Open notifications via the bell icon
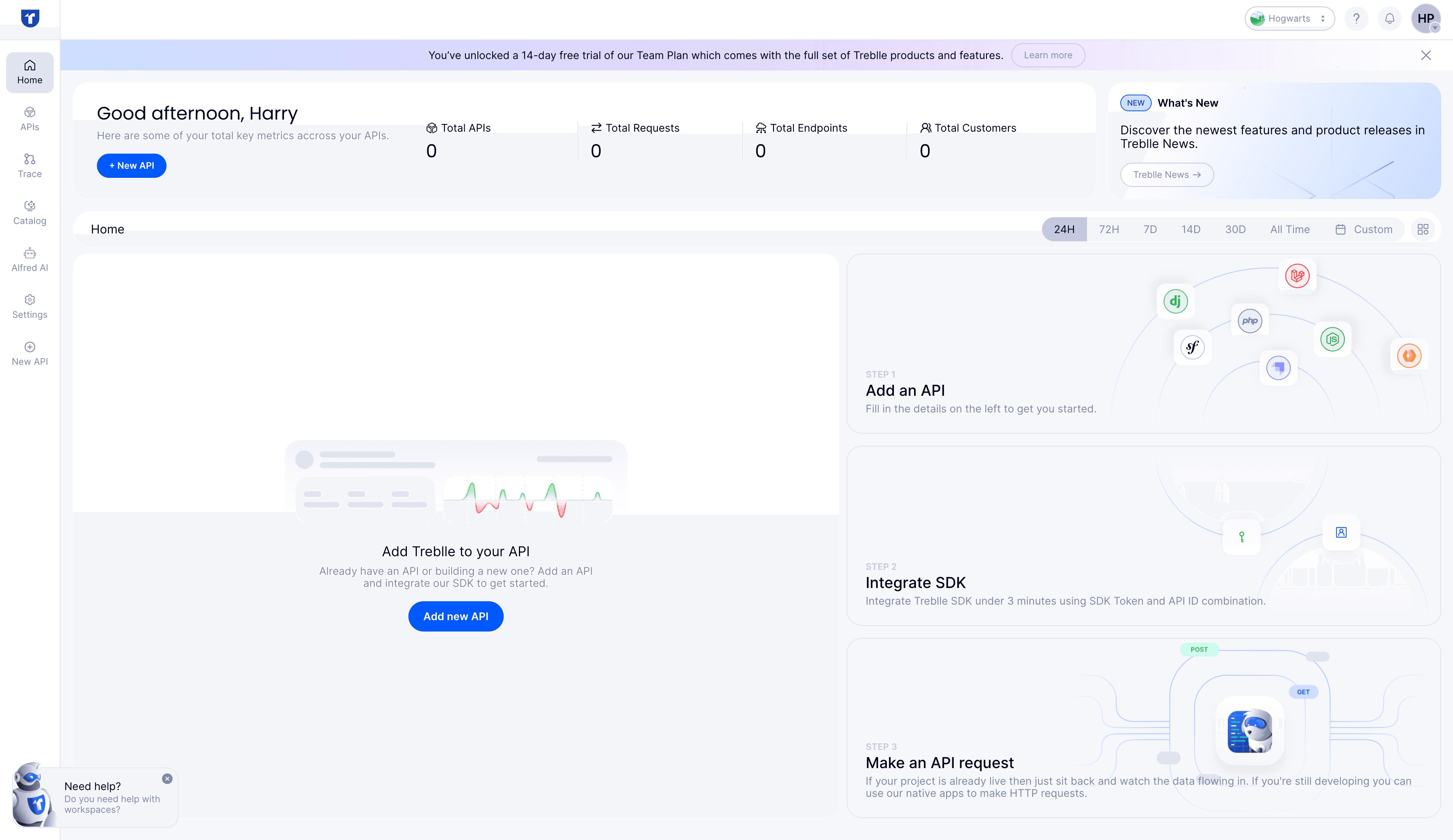Screen dimensions: 1453x840 [1389, 18]
